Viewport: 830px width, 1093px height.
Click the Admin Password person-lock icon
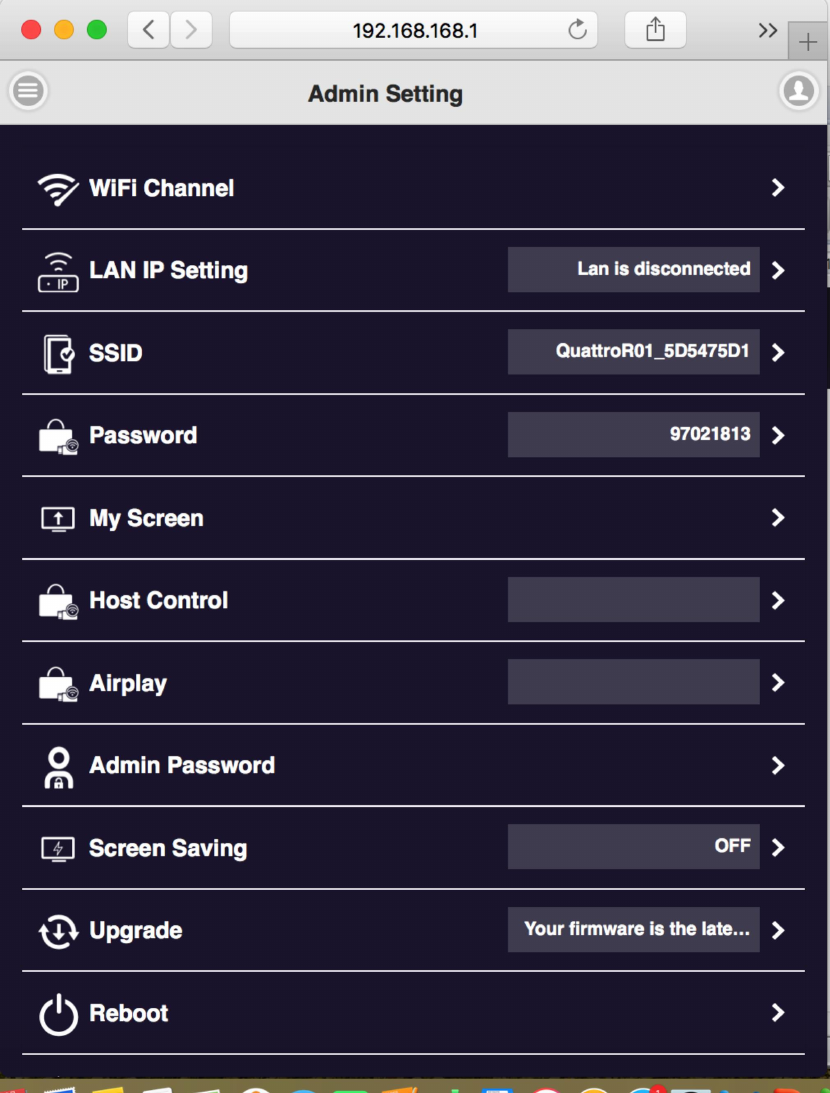pos(58,766)
